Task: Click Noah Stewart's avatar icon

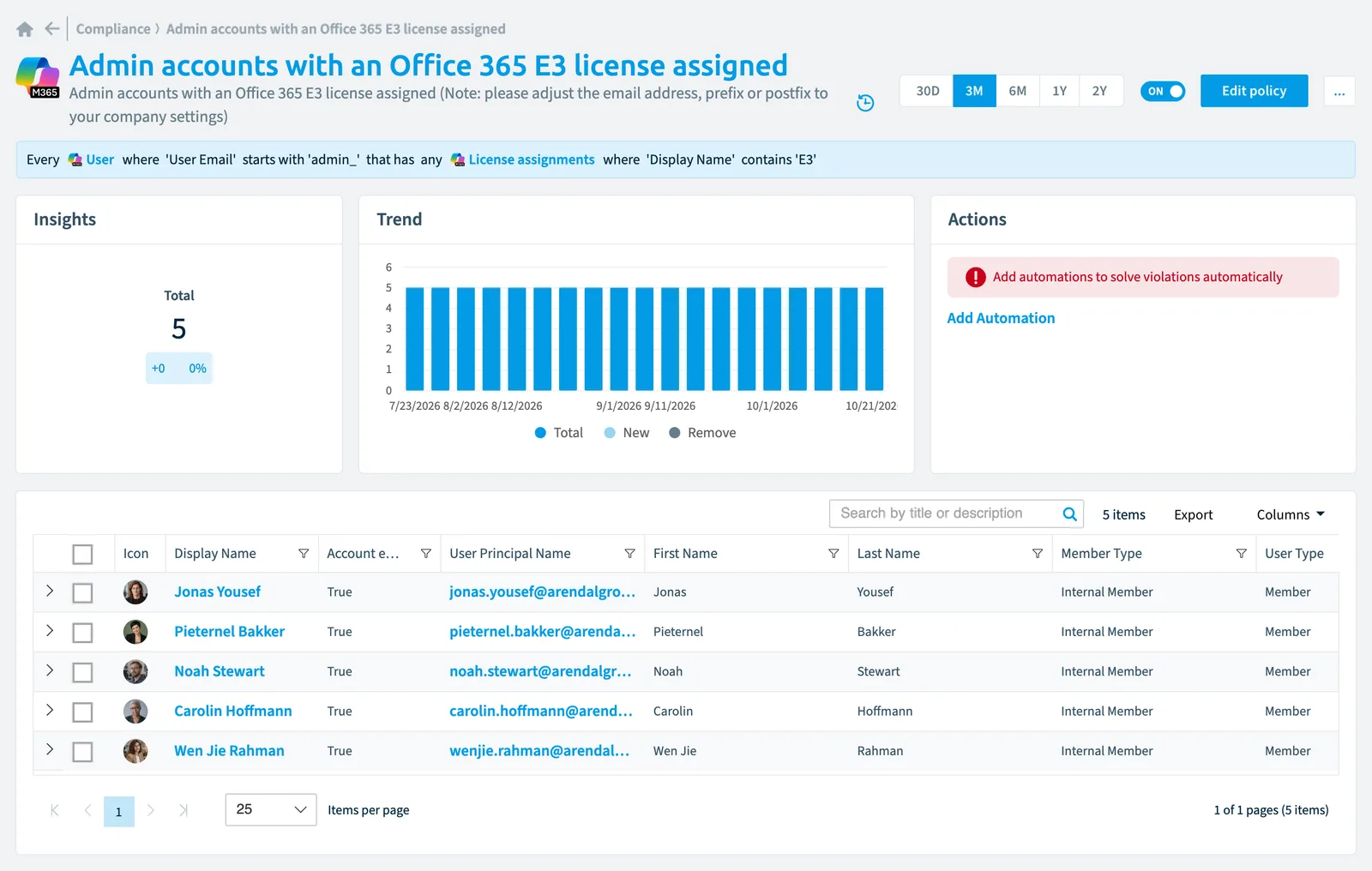Action: click(x=135, y=671)
